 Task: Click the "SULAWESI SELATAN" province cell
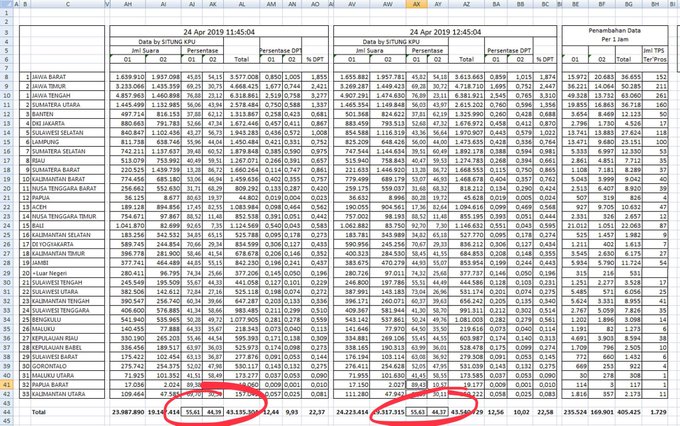point(68,133)
